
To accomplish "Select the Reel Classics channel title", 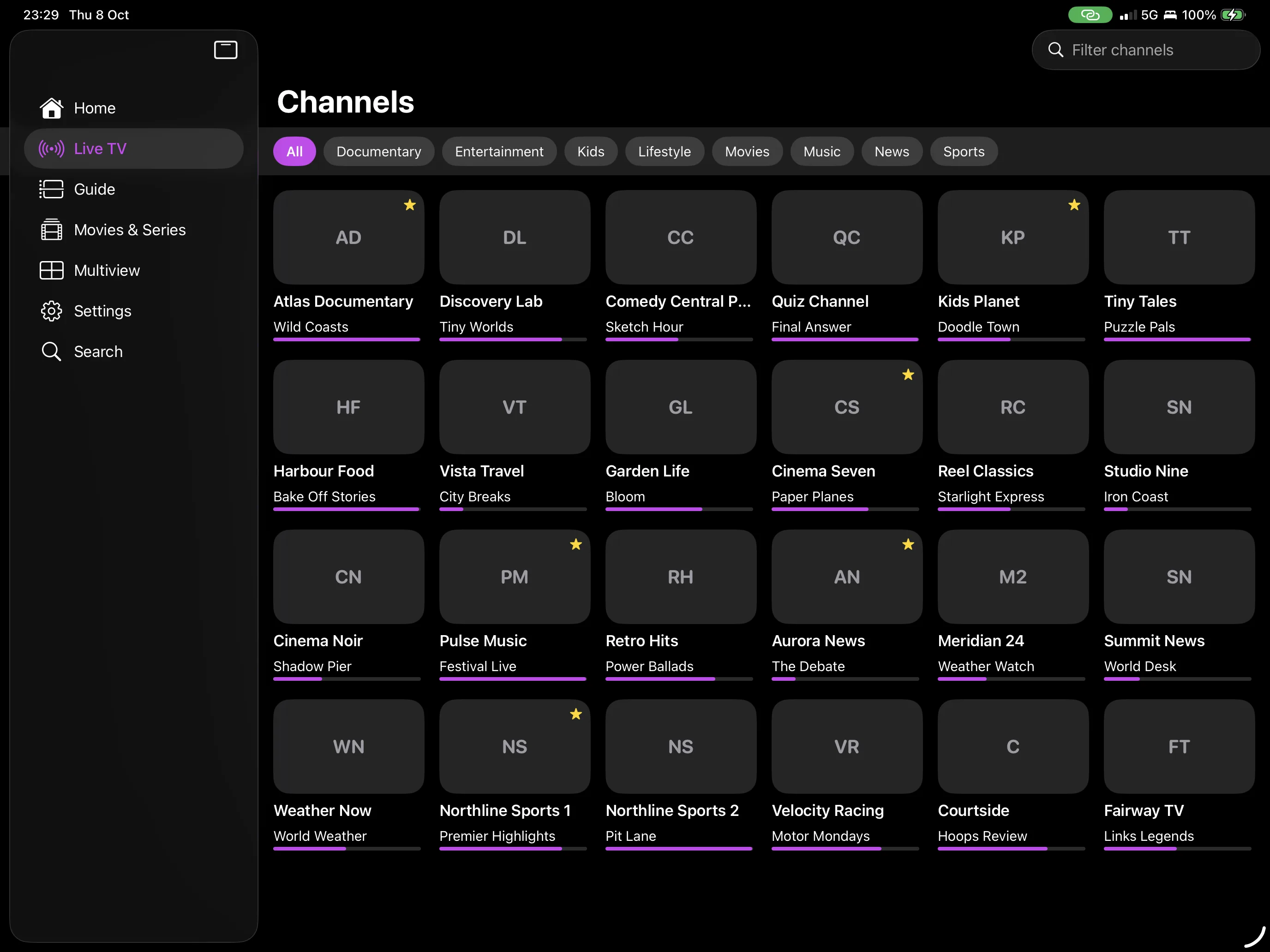I will click(x=985, y=471).
